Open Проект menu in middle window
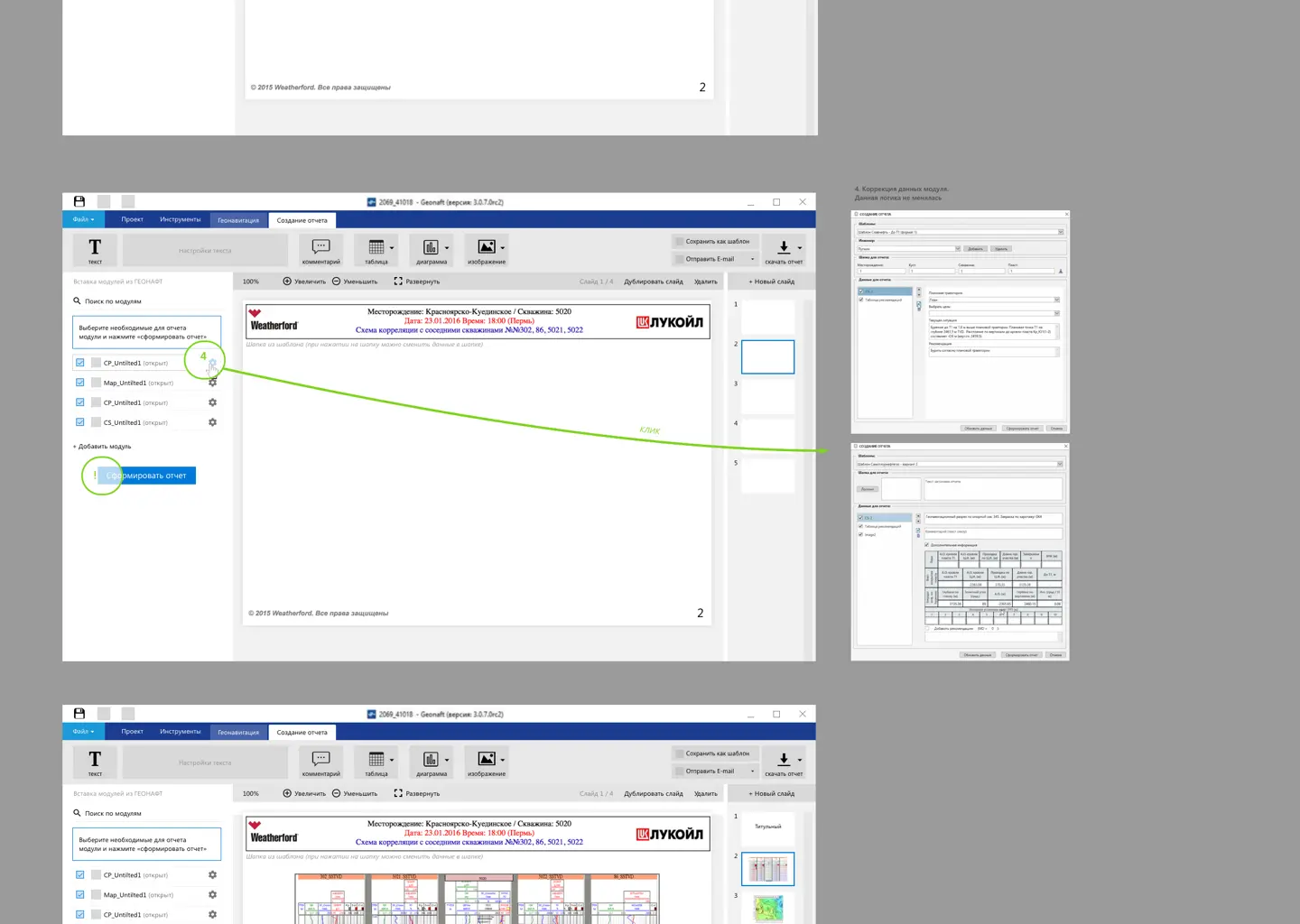 (133, 219)
